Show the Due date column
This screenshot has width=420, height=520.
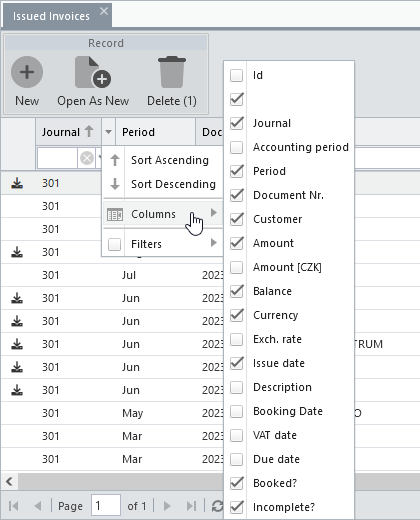(236, 459)
